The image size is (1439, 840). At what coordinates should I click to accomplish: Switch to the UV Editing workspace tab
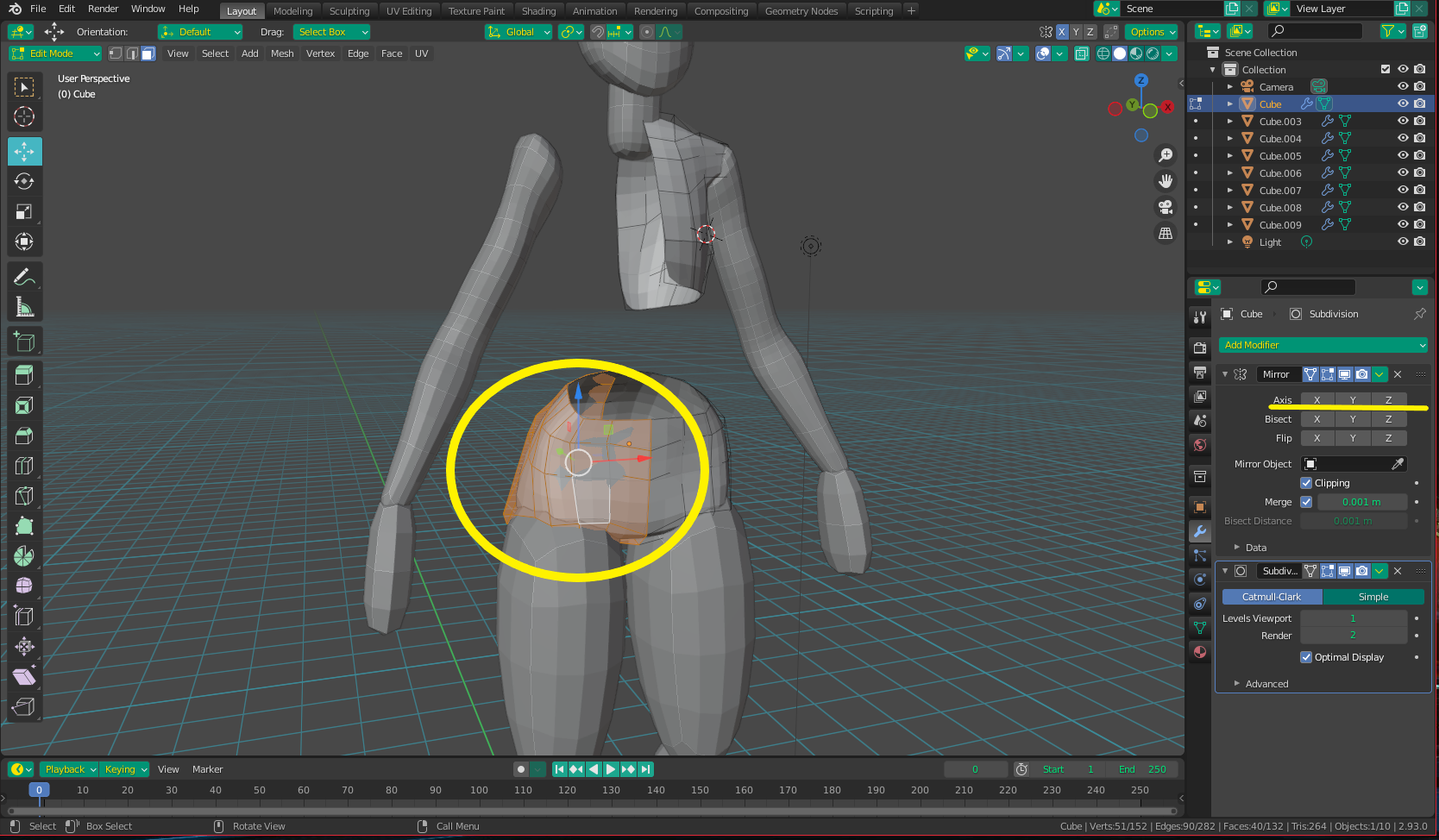(x=409, y=11)
